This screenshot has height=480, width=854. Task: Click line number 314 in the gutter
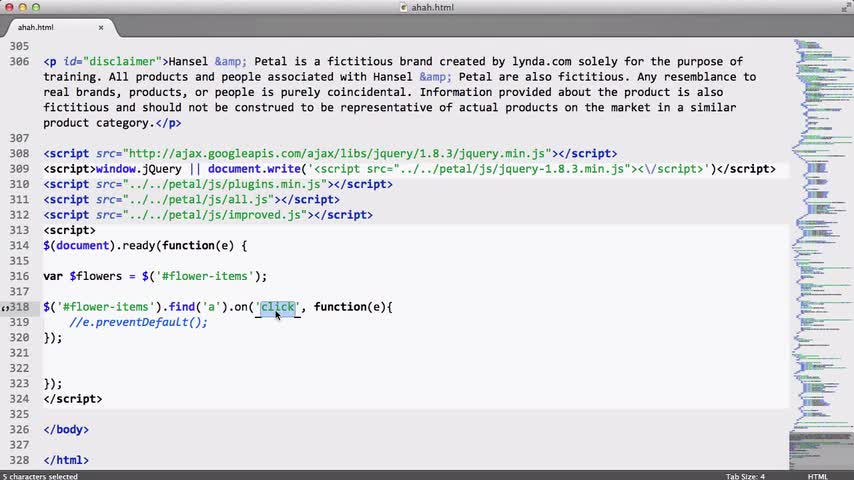19,246
